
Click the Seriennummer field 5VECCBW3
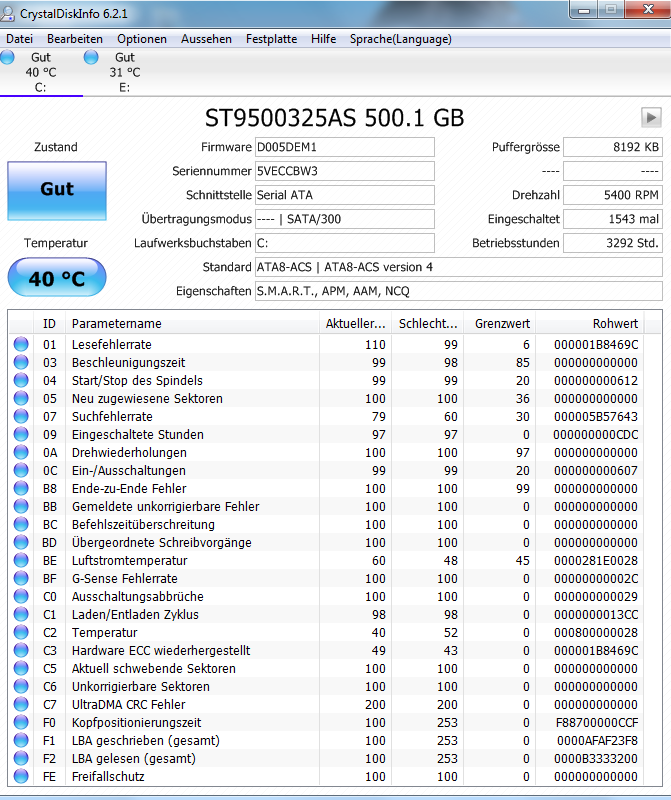click(344, 171)
